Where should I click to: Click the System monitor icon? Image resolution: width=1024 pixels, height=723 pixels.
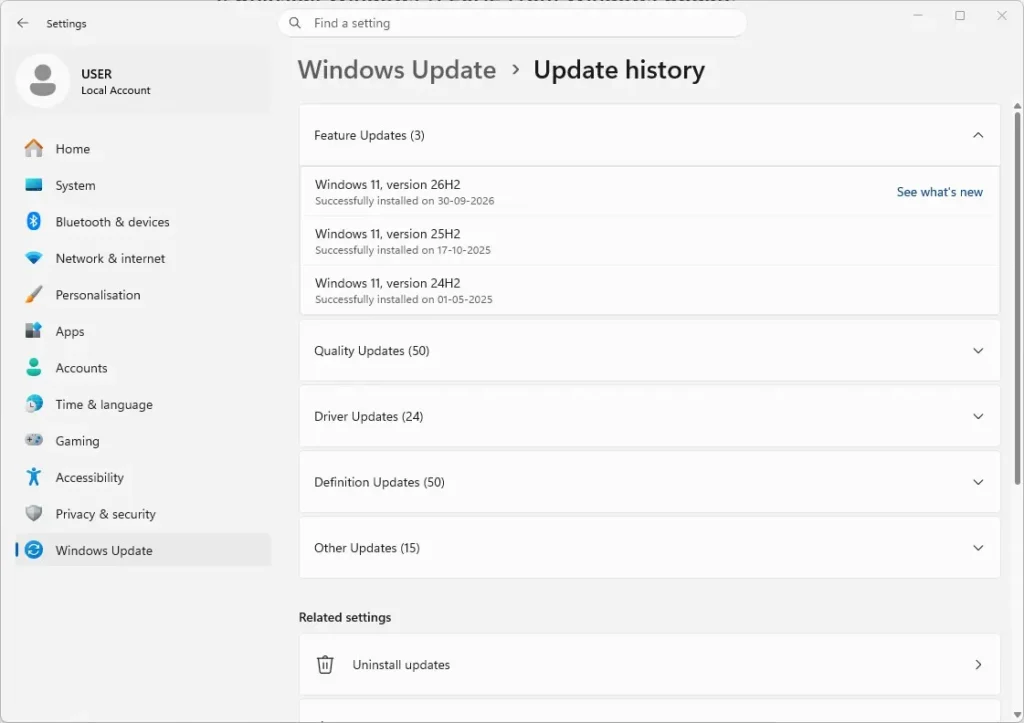pos(34,185)
